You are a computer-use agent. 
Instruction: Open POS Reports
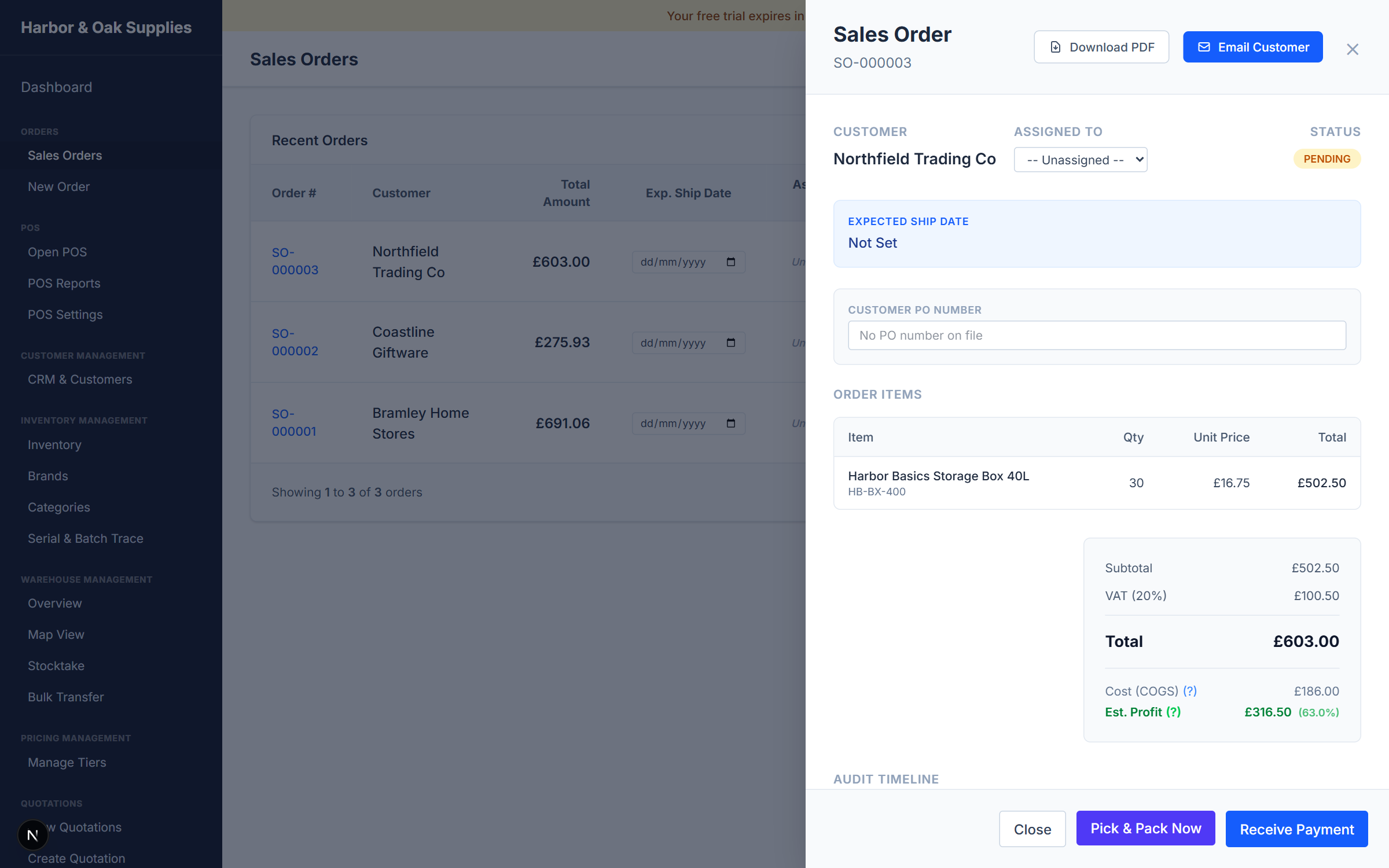pyautogui.click(x=64, y=283)
